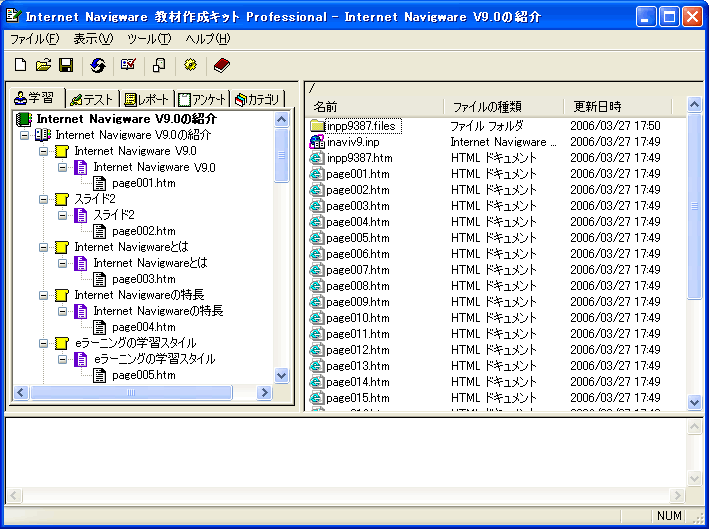This screenshot has width=709, height=529.
Task: Select the page014.htm file name
Action: (x=358, y=382)
